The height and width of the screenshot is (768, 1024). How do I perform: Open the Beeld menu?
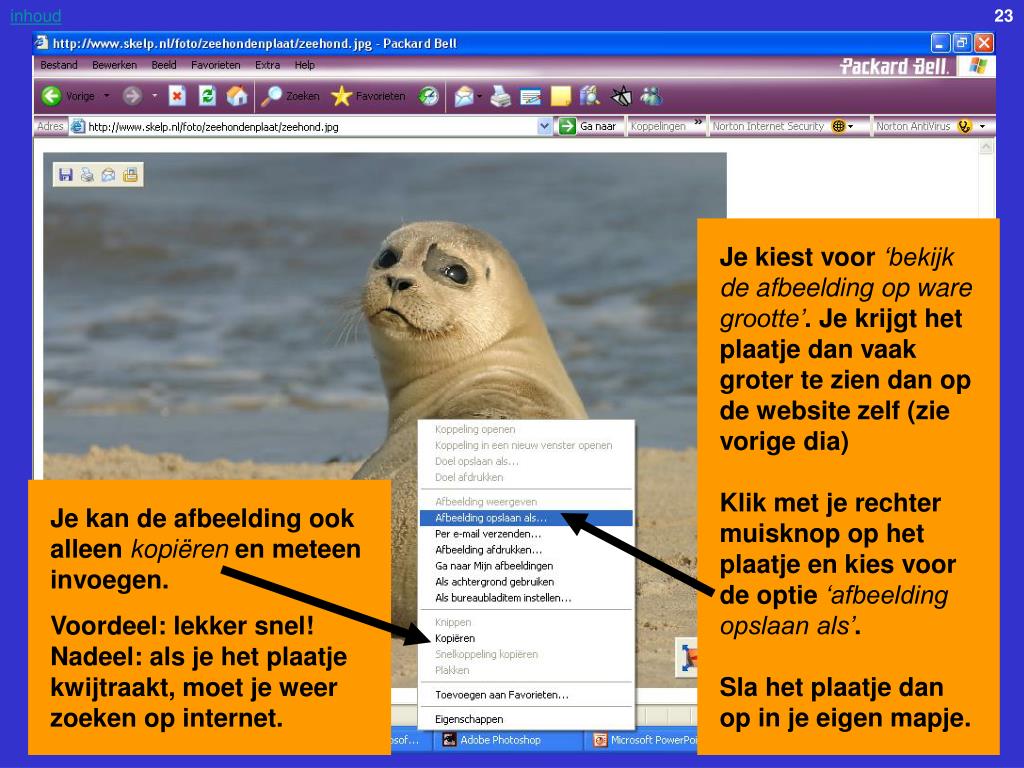tap(164, 65)
